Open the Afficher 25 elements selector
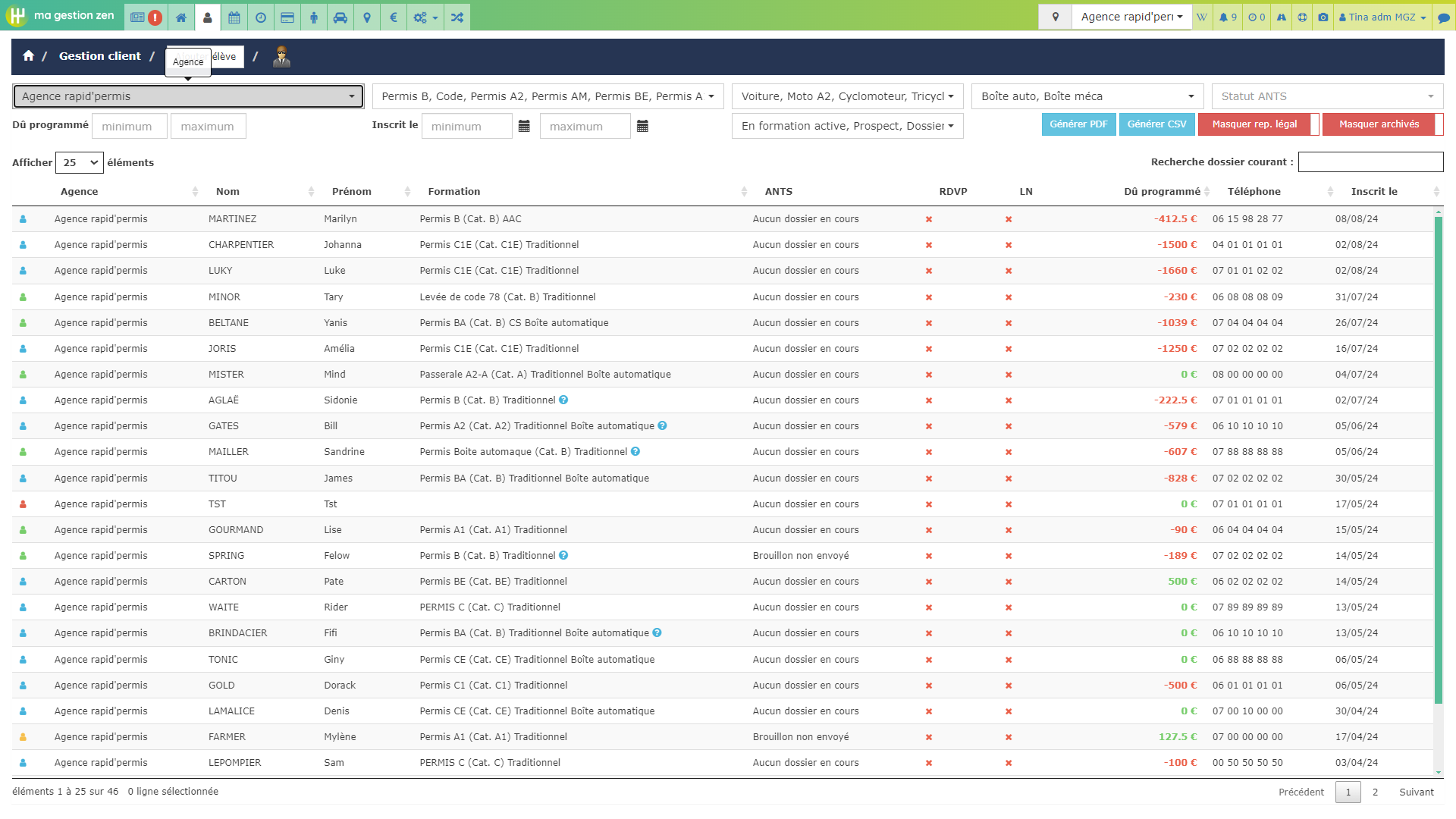The image size is (1456, 819). tap(79, 162)
